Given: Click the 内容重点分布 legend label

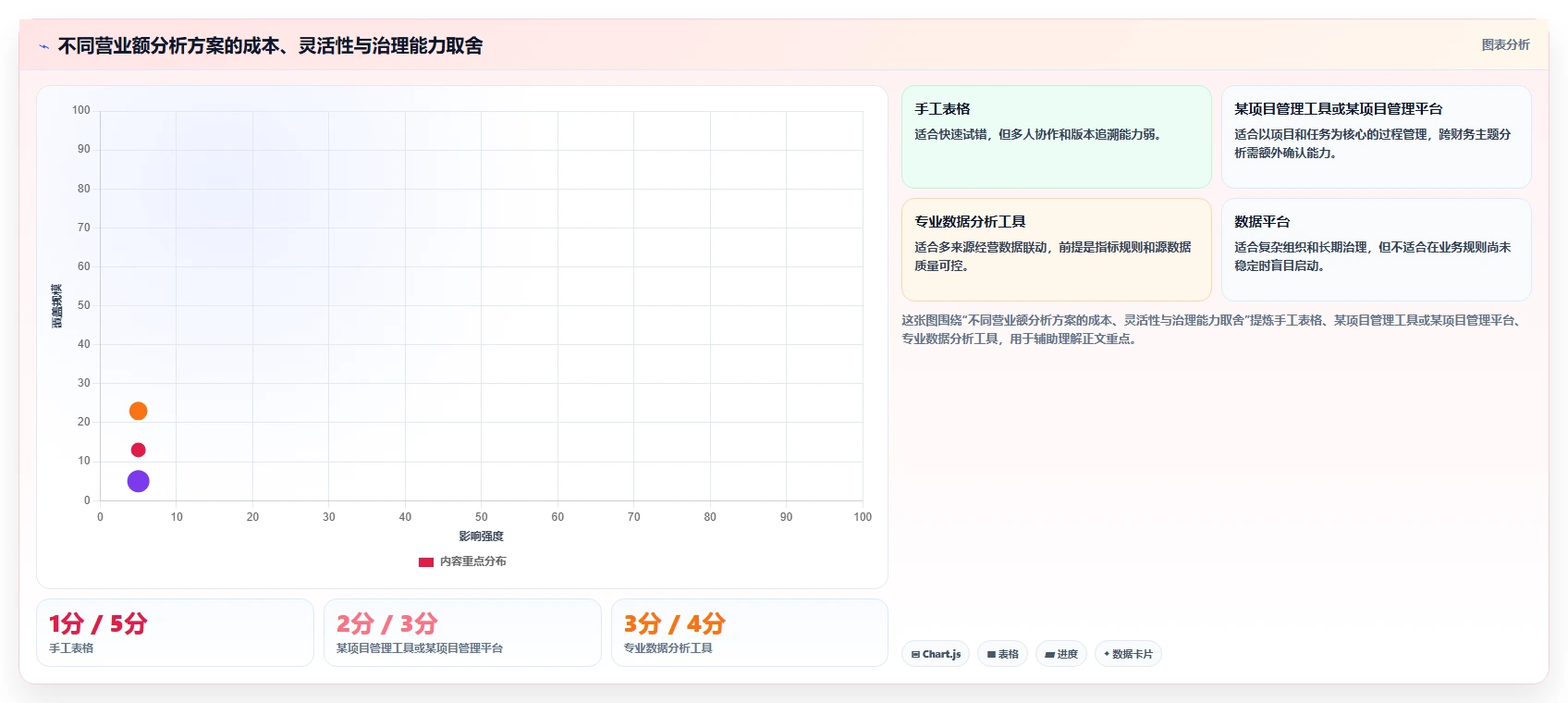Looking at the screenshot, I should (472, 561).
